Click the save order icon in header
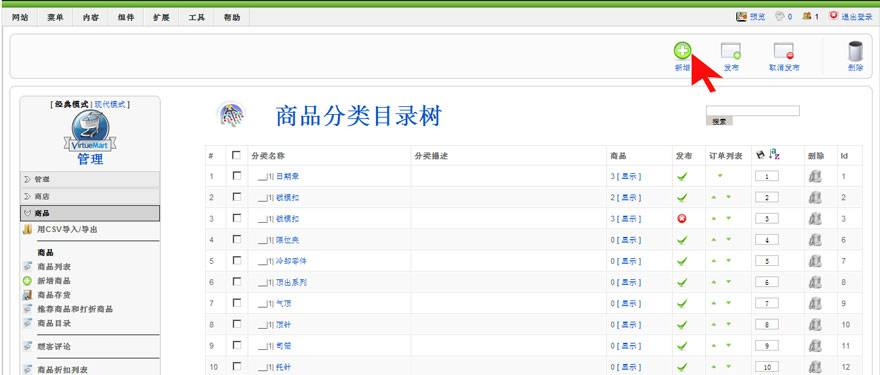This screenshot has width=880, height=375. [x=761, y=154]
